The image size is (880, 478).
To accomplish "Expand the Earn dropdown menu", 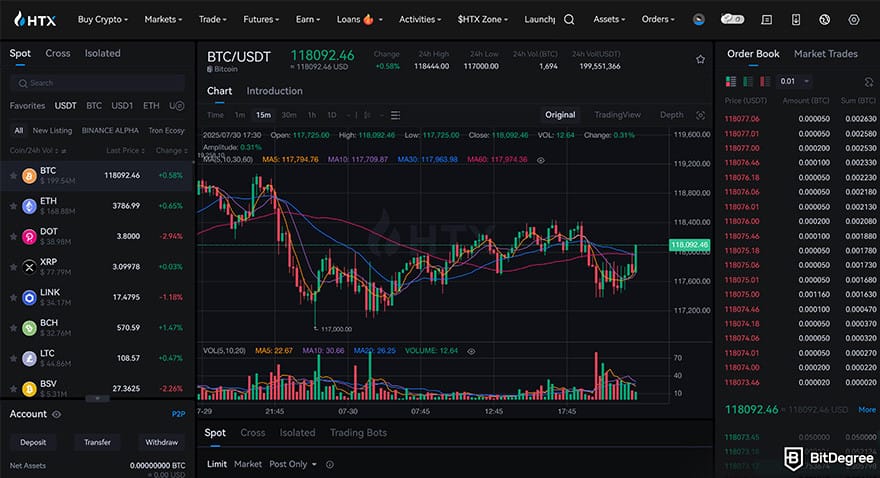I will [x=308, y=20].
